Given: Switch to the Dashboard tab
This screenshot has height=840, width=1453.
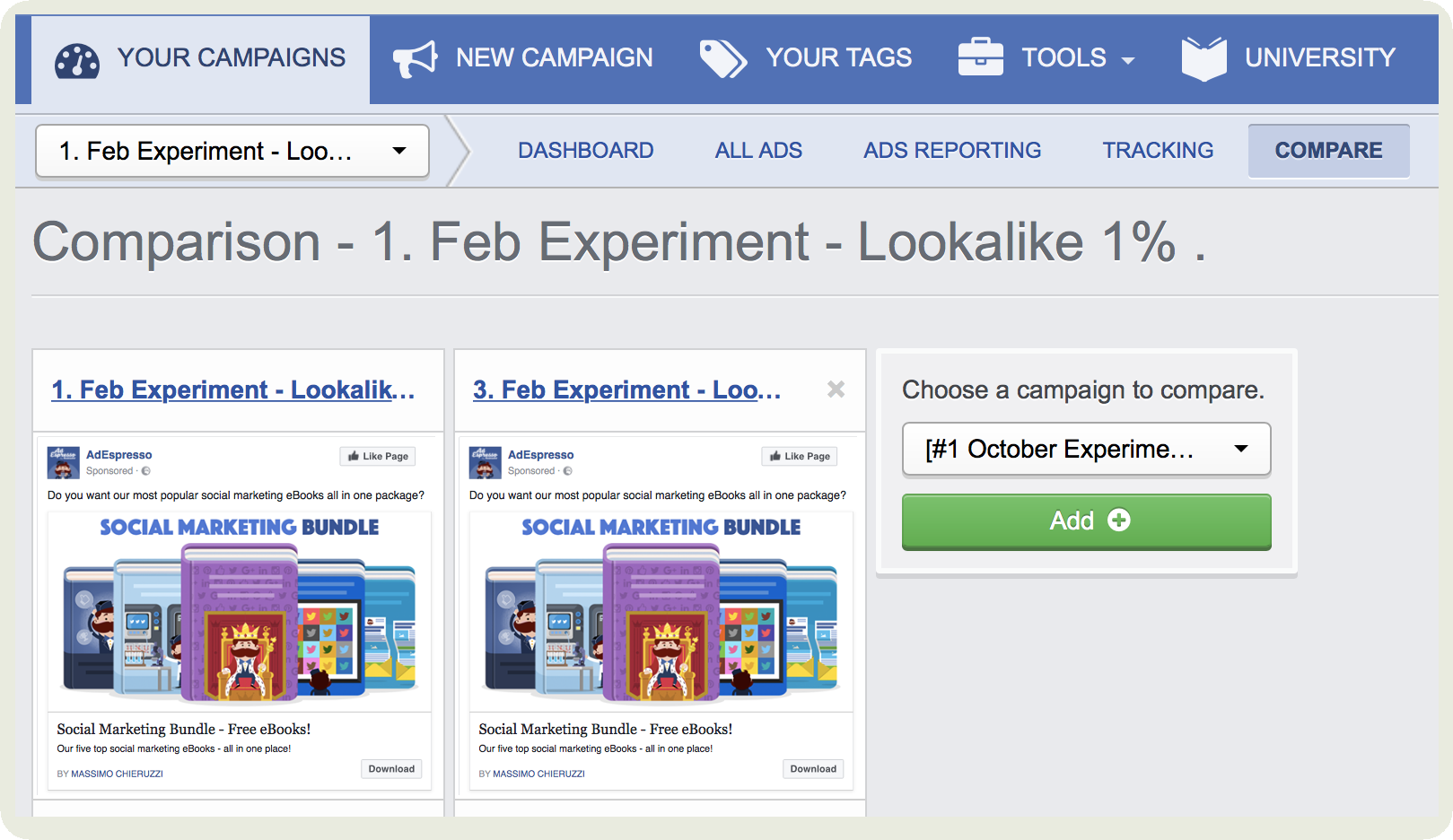Looking at the screenshot, I should (585, 151).
